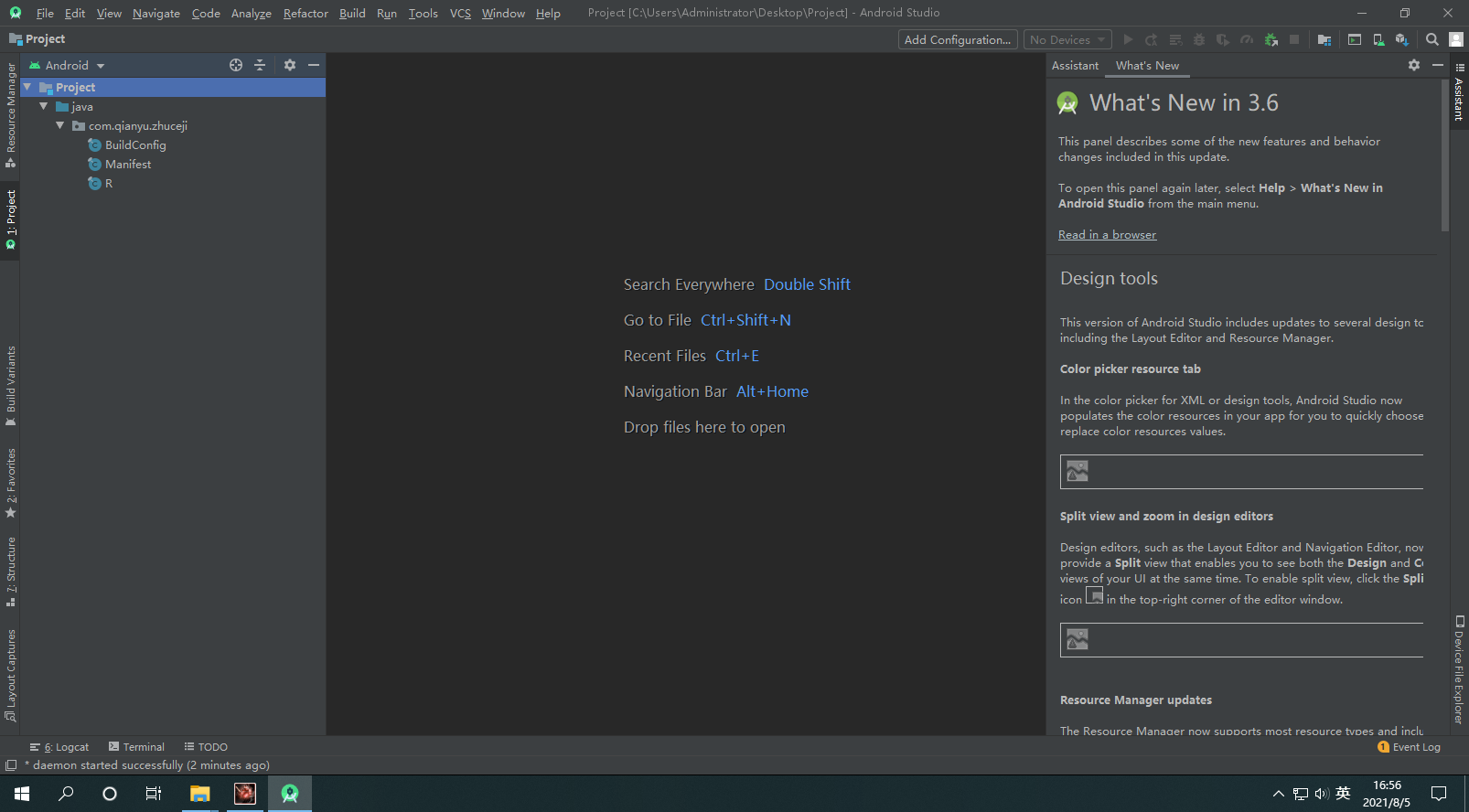Click tool window quick access icon
Screen dimensions: 1469x812
pyautogui.click(x=11, y=765)
